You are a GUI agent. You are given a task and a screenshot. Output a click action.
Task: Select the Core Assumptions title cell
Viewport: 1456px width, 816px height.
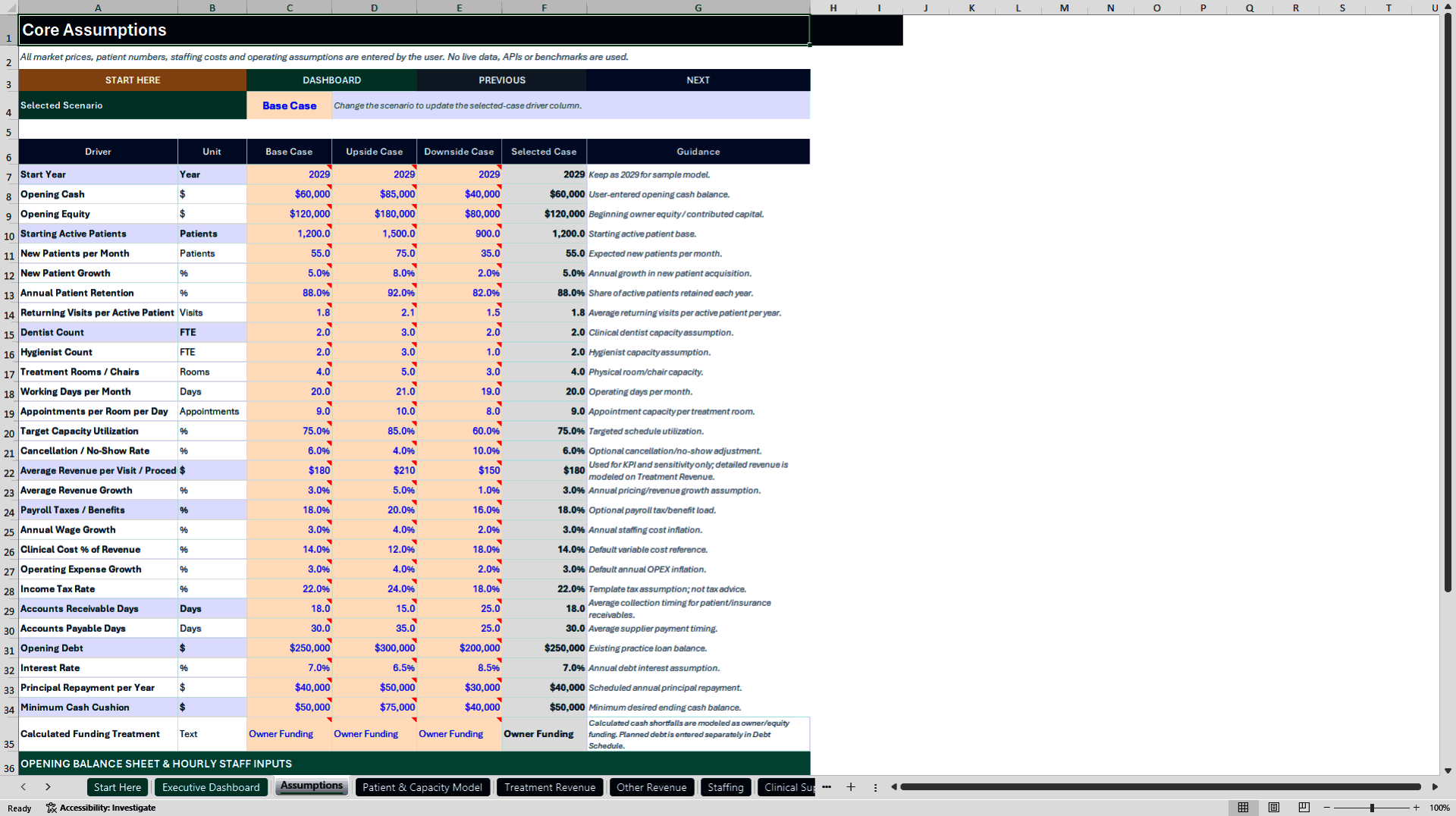click(x=414, y=30)
